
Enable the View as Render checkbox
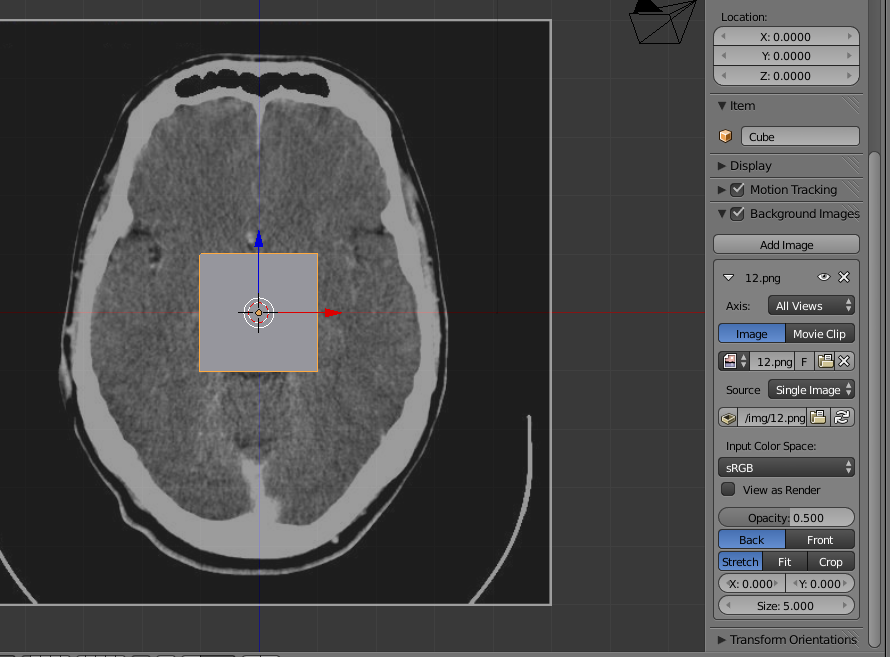(728, 489)
